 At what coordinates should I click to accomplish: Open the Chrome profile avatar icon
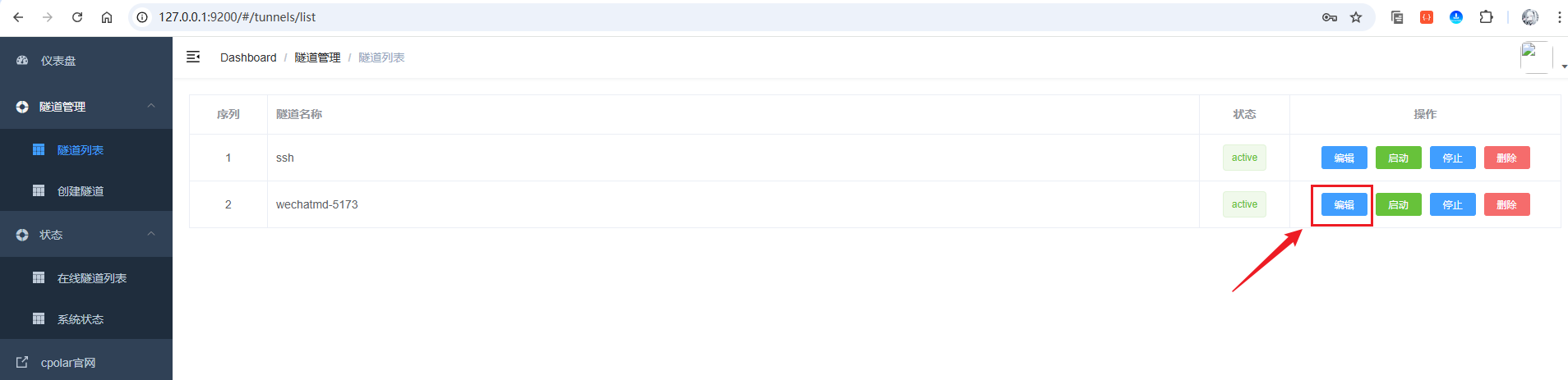[x=1530, y=16]
